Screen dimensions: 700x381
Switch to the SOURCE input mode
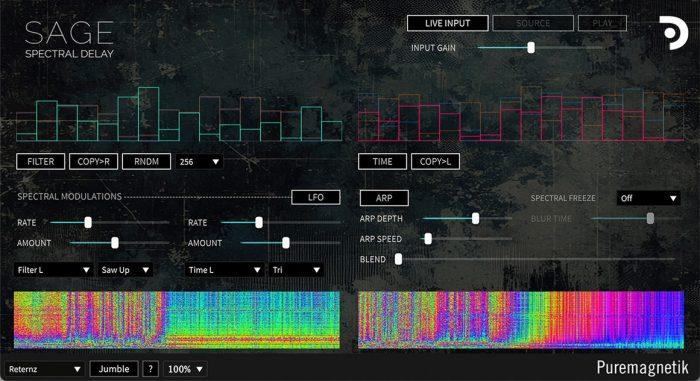point(533,23)
